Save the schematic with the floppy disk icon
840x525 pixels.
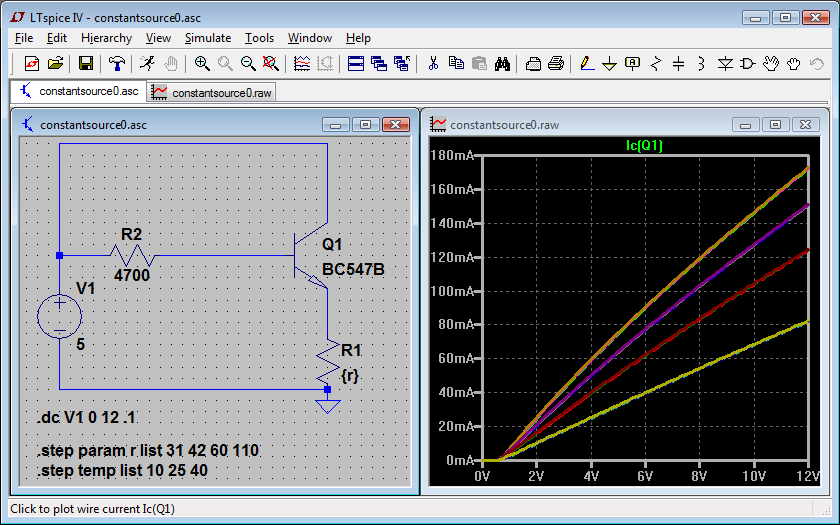86,64
